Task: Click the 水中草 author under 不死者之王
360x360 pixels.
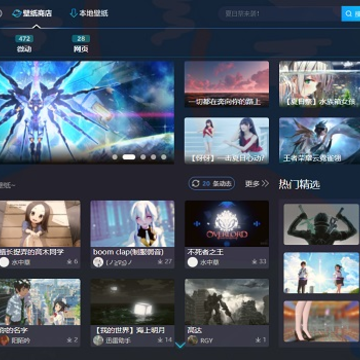Action: [210, 263]
